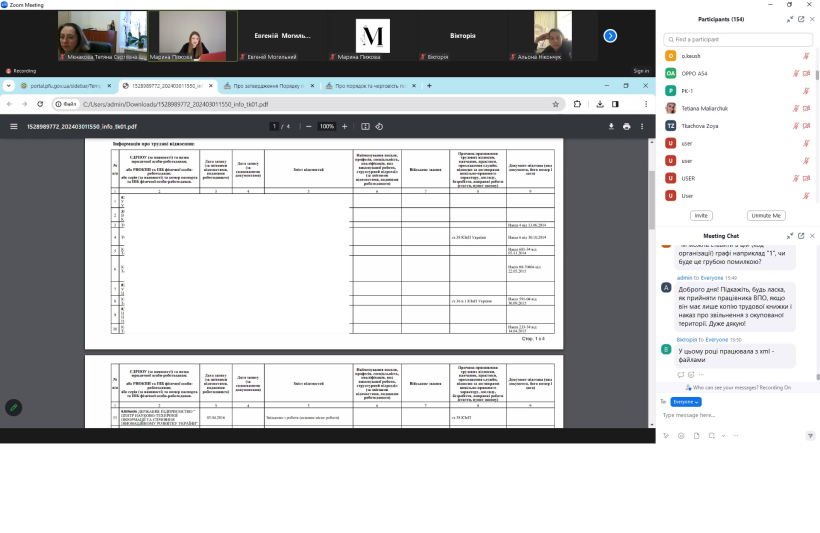
Task: Select participant PK-1
Action: pyautogui.click(x=736, y=91)
